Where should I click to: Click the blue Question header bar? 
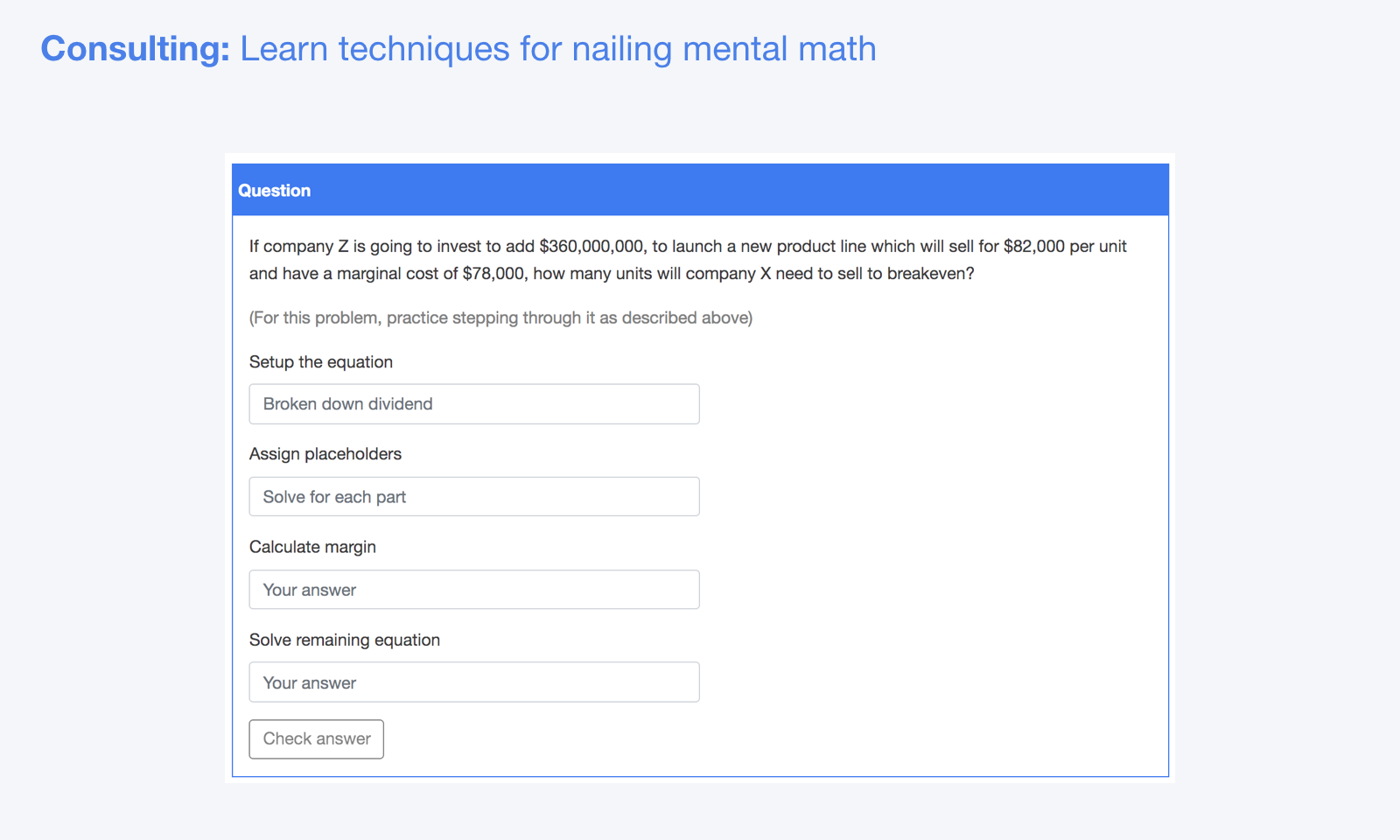point(700,190)
